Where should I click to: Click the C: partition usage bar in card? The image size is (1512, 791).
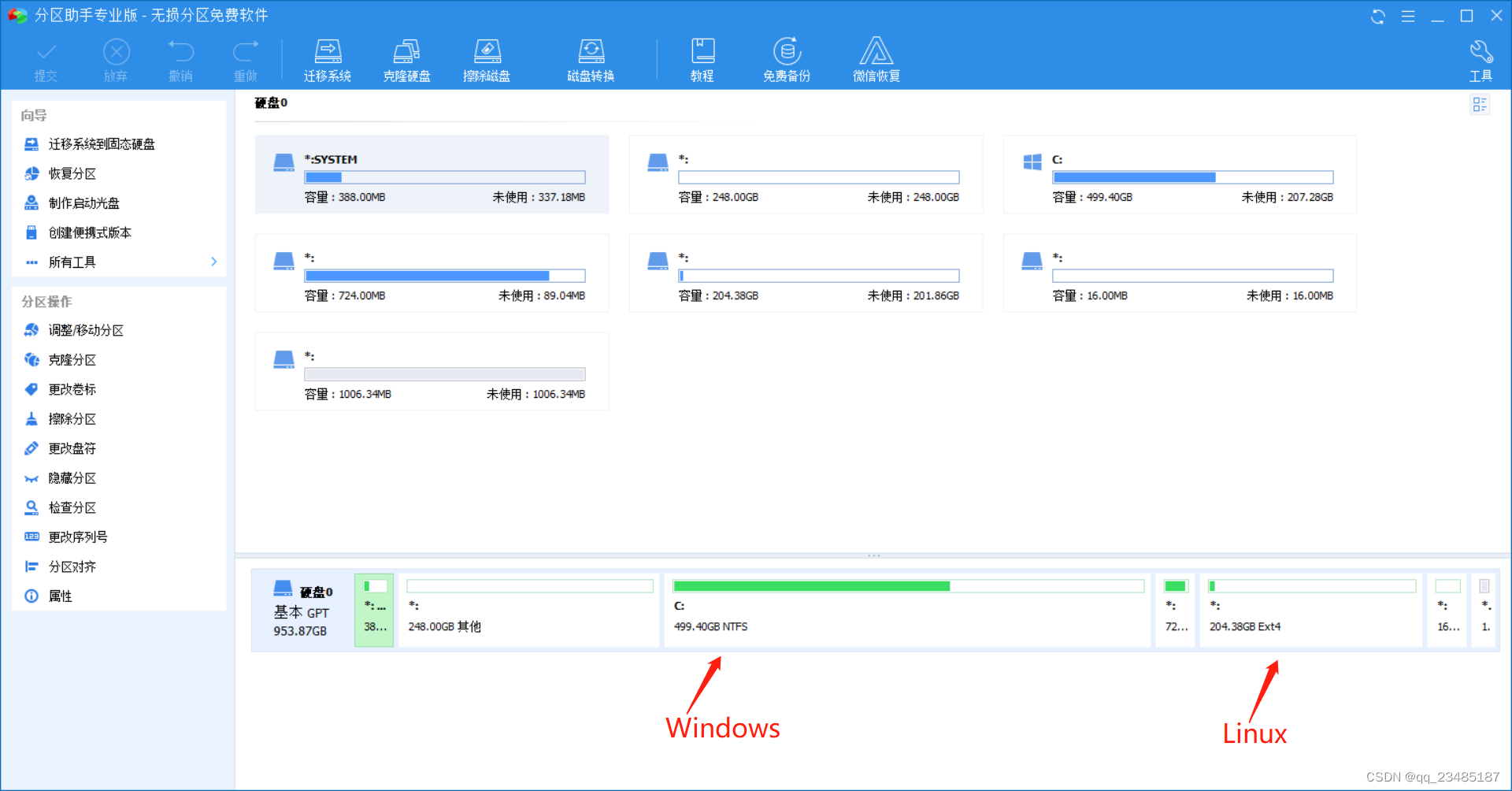coord(1193,177)
